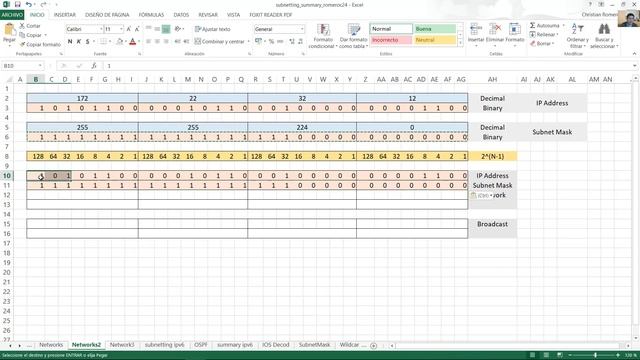Click the Pegar paste icon
The image size is (640, 360).
(x=9, y=30)
